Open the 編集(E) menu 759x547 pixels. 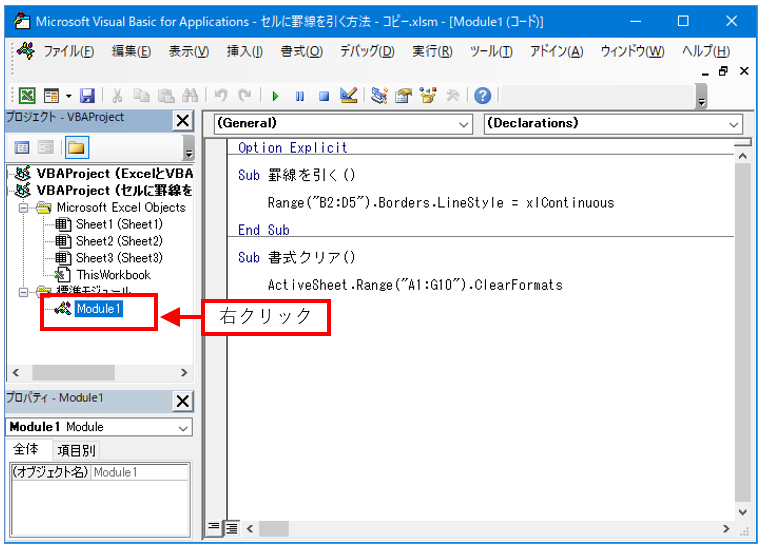131,51
